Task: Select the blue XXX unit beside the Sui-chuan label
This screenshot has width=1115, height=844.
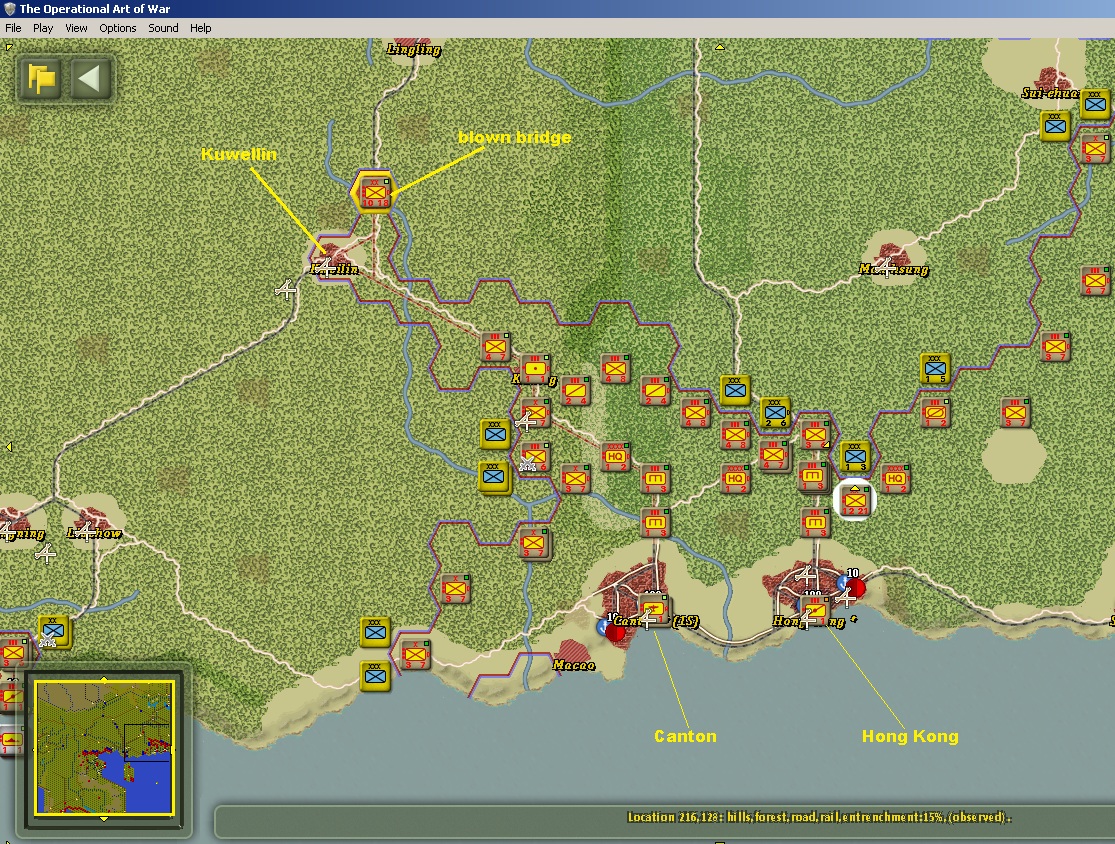Action: click(x=1095, y=105)
